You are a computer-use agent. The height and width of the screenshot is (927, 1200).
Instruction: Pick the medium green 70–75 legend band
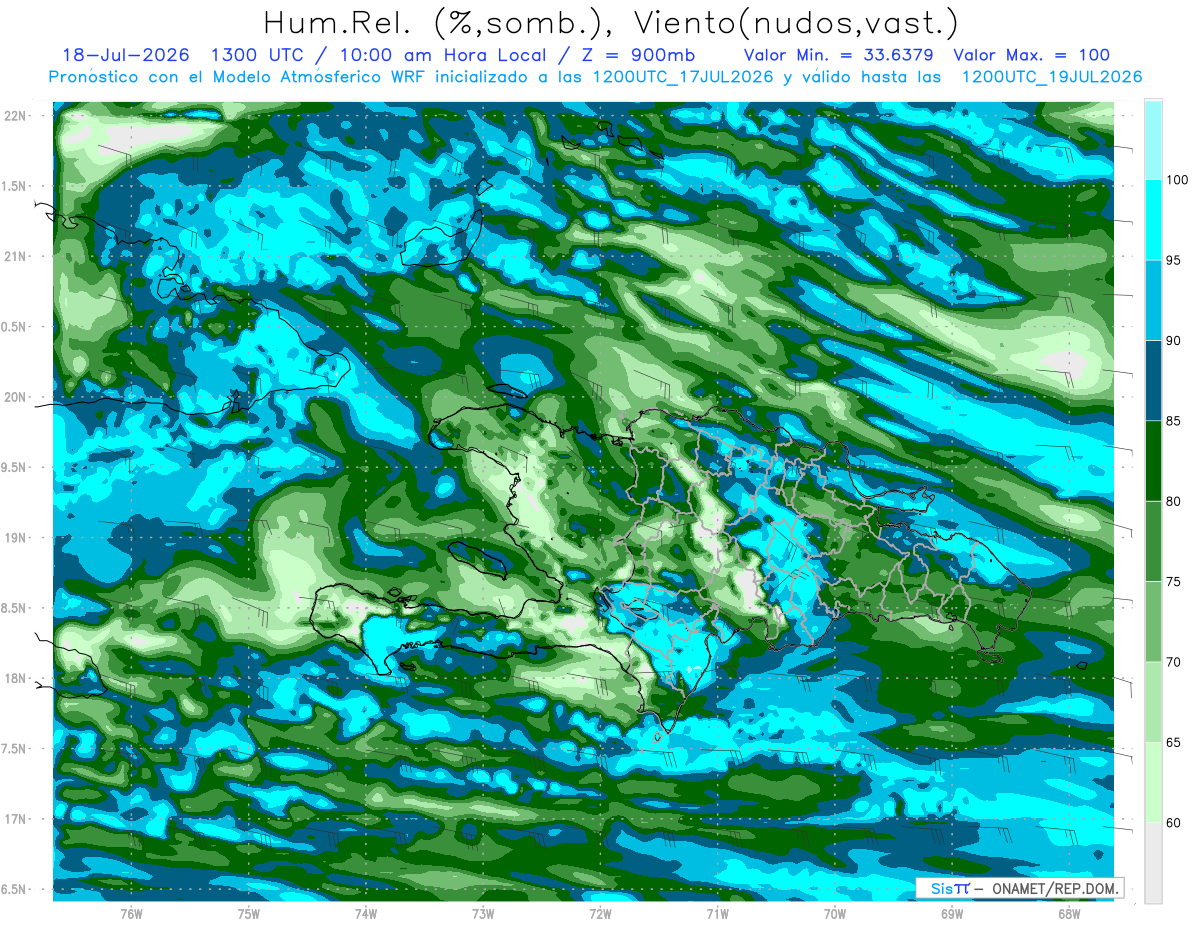[x=1153, y=622]
